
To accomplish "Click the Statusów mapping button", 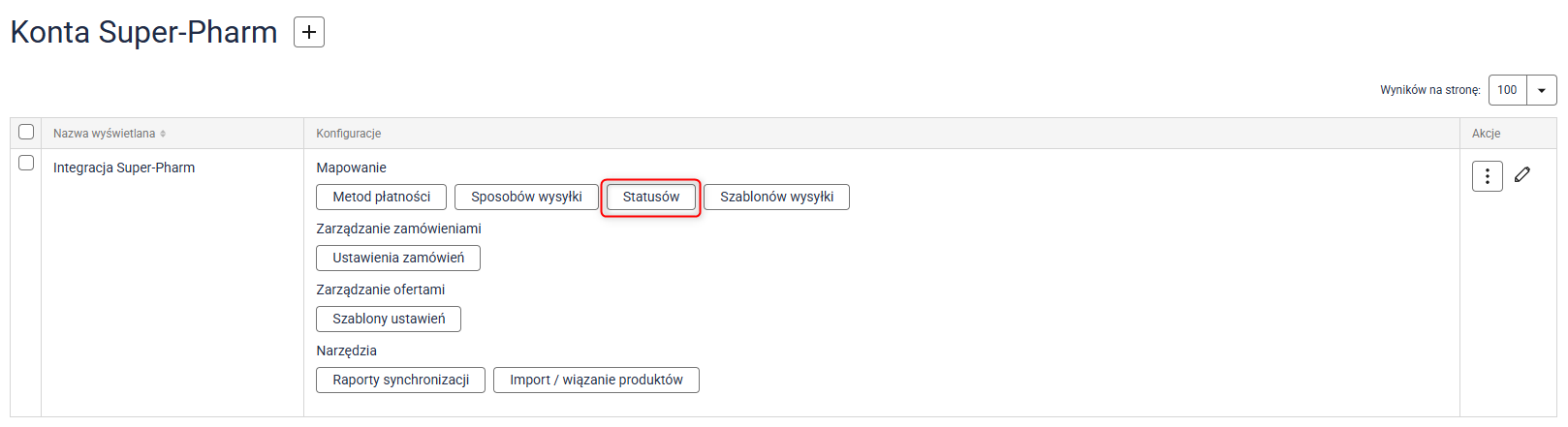I will (x=650, y=197).
